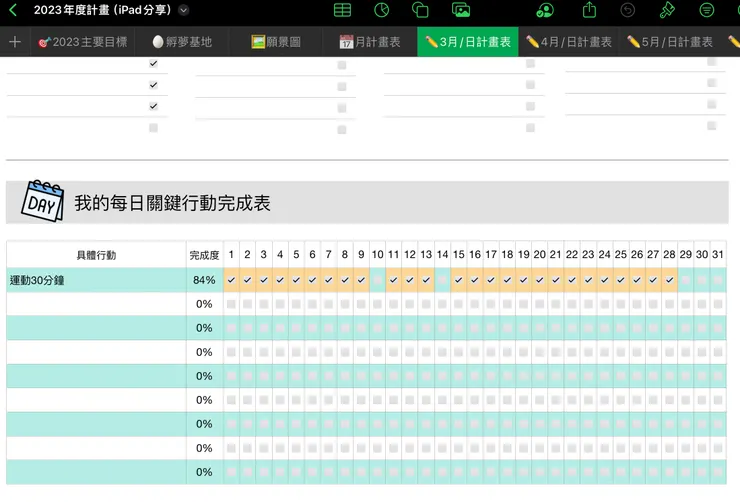This screenshot has height=502, width=740.
Task: Select the 3月/日計畫表 tab
Action: pos(468,42)
